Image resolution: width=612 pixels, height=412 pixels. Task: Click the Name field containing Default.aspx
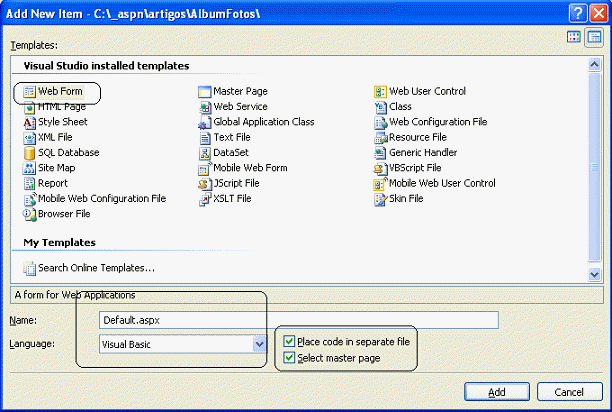coord(299,320)
